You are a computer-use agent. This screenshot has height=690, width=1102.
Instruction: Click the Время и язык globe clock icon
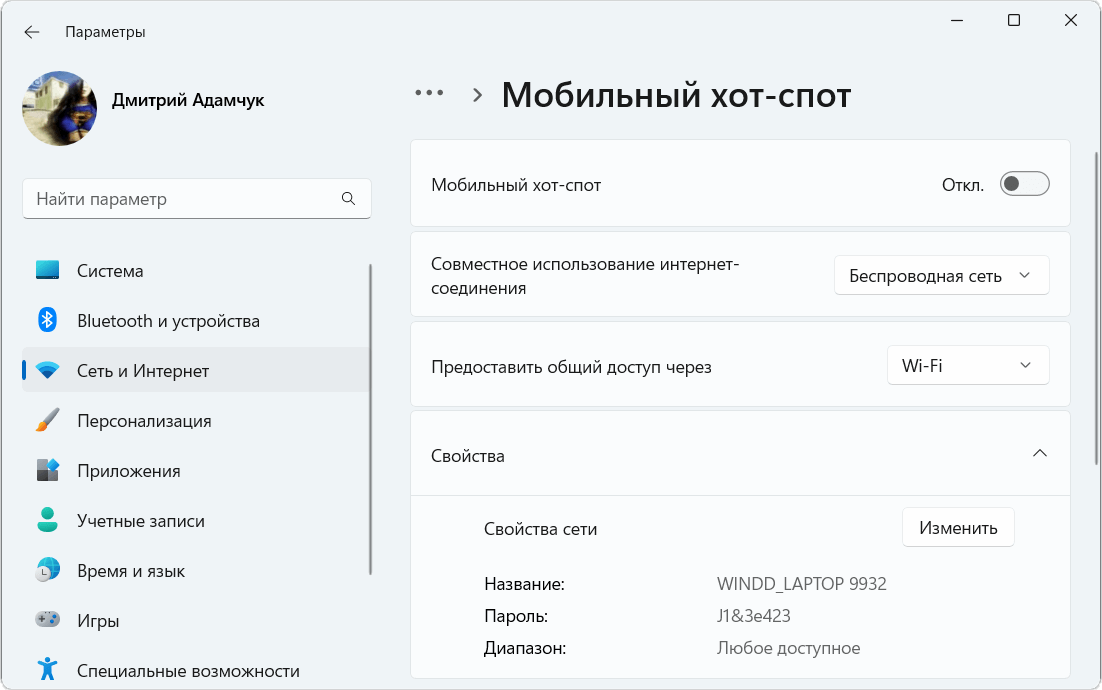pos(47,571)
